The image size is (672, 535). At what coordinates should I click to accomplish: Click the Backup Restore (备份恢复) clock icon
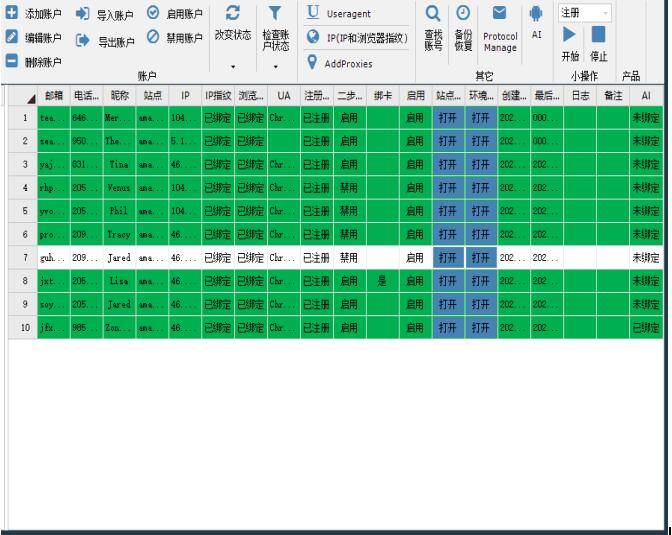[x=463, y=13]
